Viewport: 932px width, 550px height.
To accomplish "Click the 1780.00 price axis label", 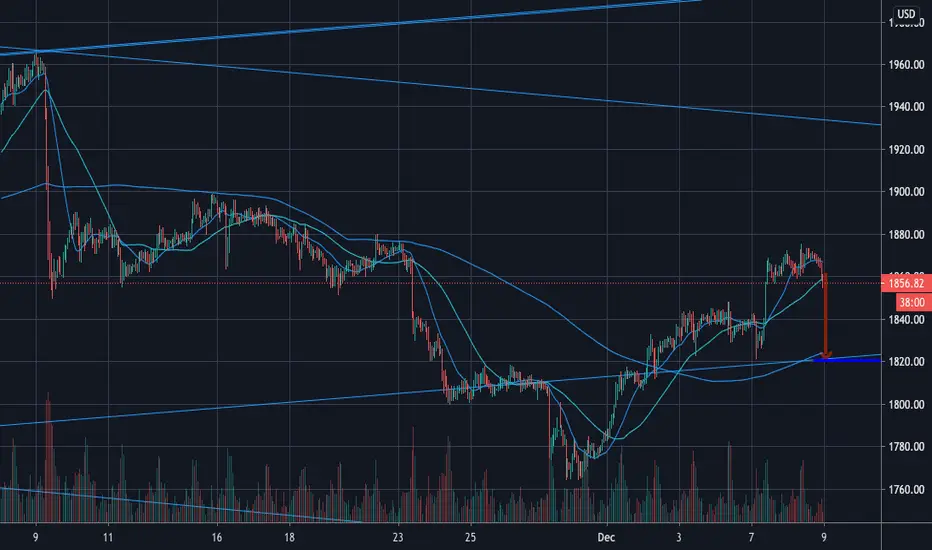I will point(906,447).
